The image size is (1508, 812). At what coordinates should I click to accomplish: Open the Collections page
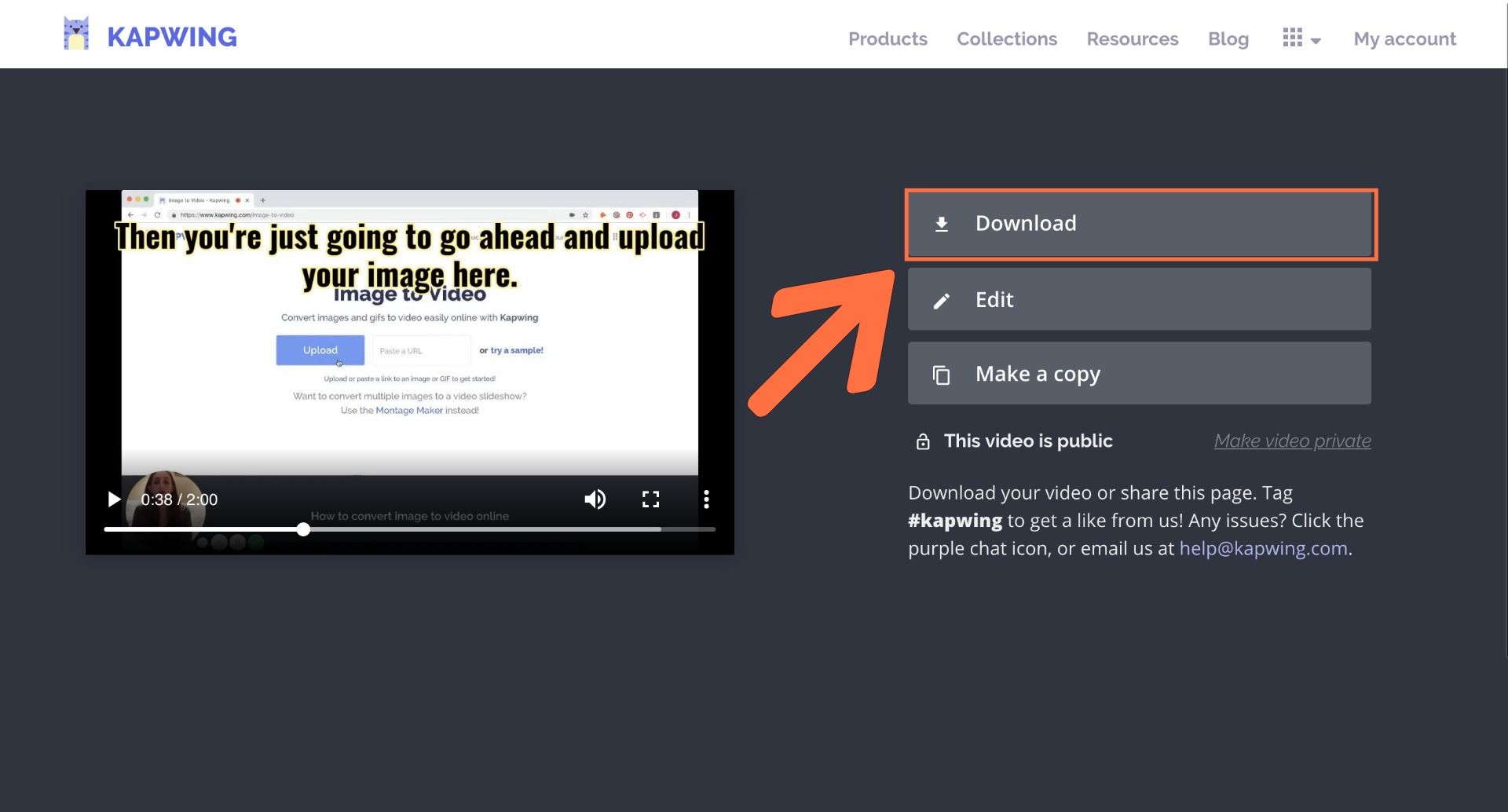(1006, 38)
